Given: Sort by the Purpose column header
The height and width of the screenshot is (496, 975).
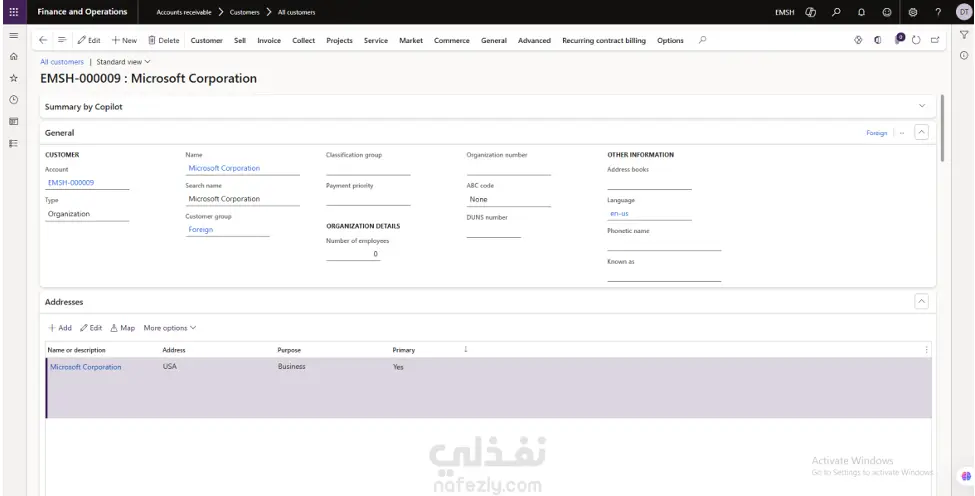Looking at the screenshot, I should pos(289,350).
